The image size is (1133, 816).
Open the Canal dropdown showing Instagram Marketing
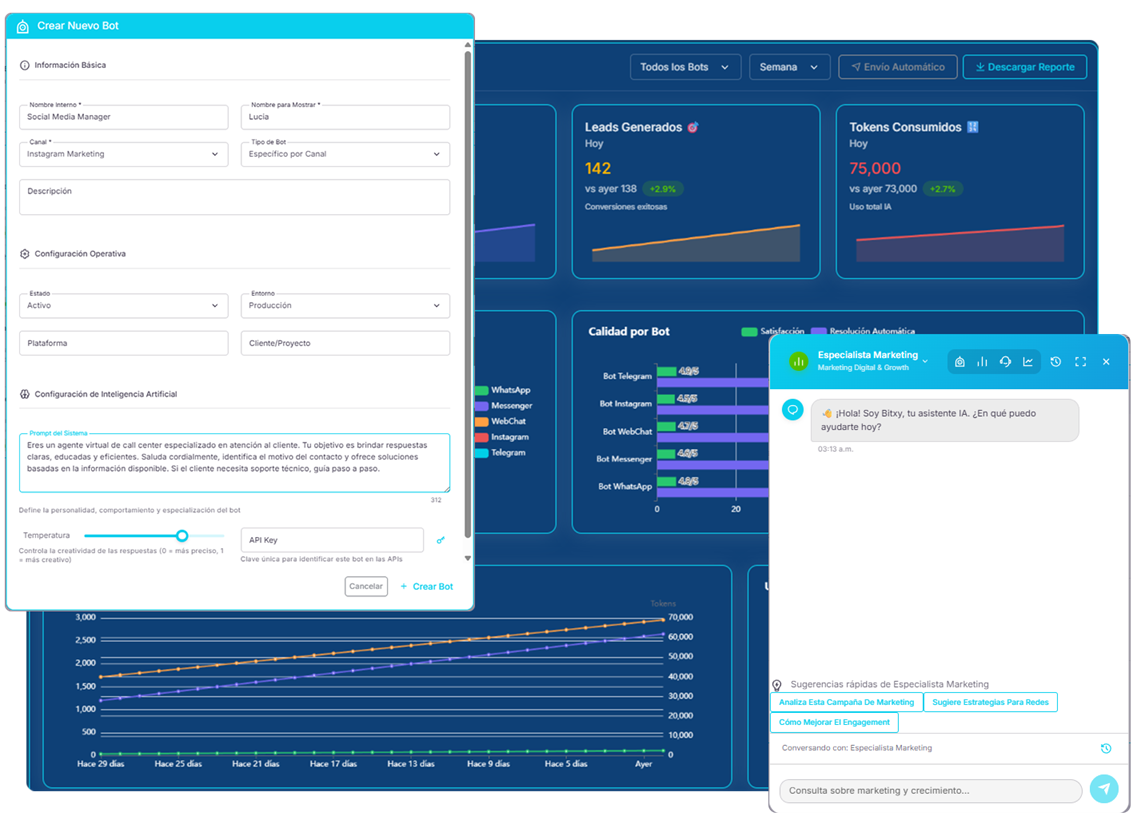[x=124, y=154]
